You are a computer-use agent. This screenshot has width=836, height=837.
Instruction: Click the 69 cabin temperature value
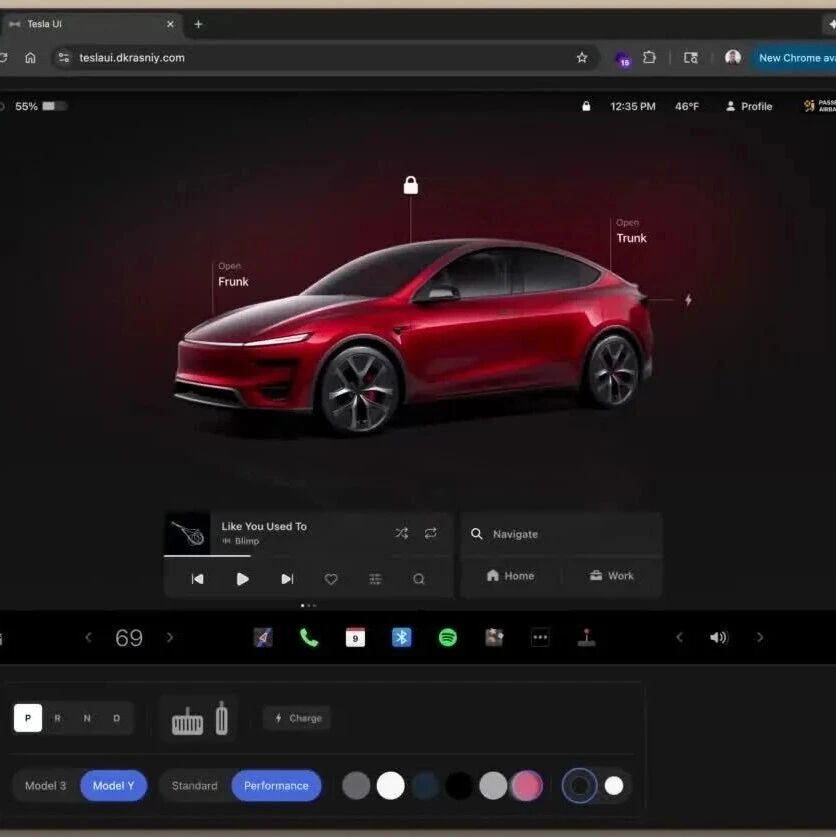pos(129,638)
